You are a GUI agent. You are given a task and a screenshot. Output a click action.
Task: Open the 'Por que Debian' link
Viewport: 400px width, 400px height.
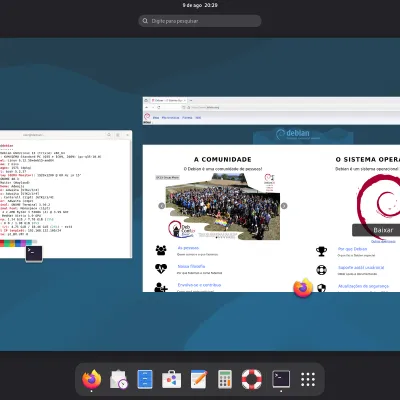coord(352,249)
